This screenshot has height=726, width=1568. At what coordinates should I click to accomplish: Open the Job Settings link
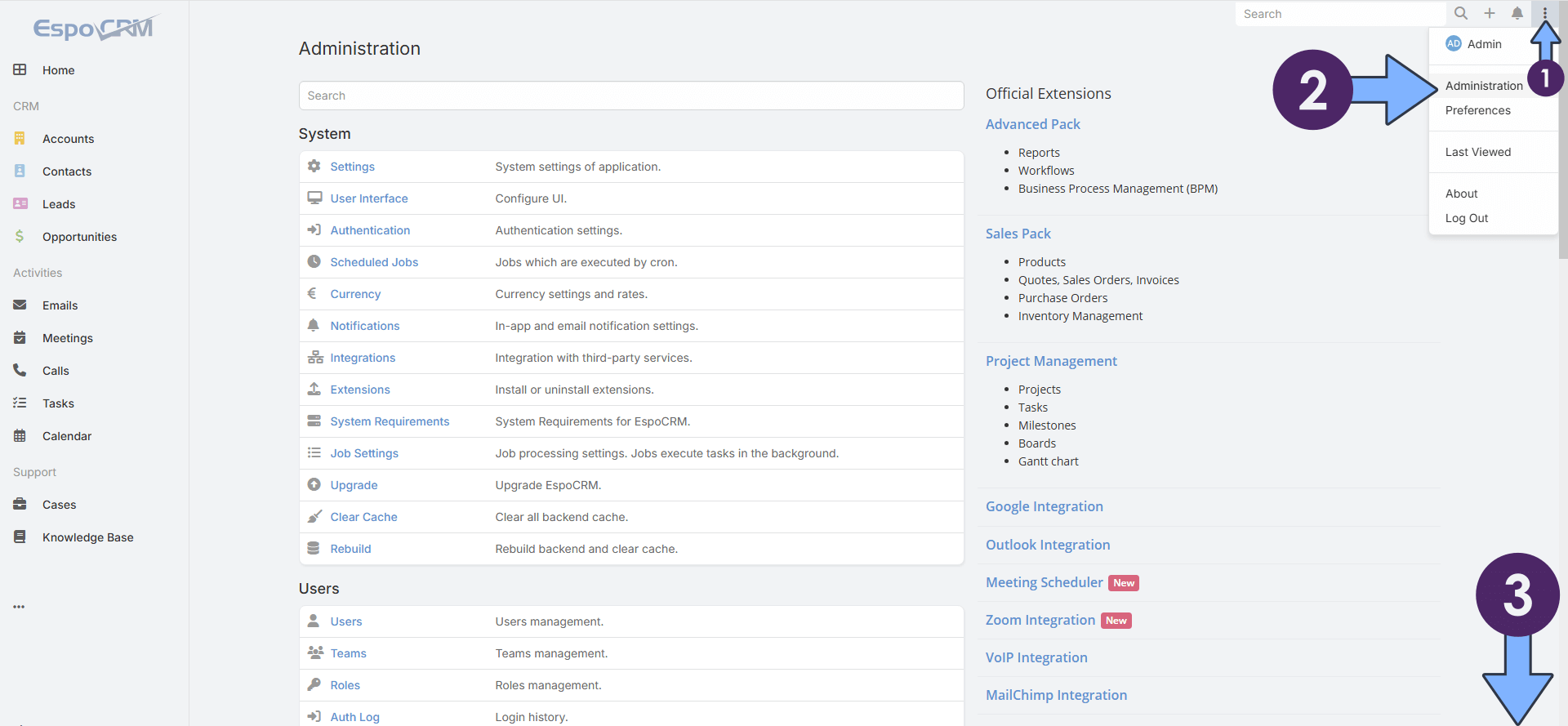tap(364, 453)
